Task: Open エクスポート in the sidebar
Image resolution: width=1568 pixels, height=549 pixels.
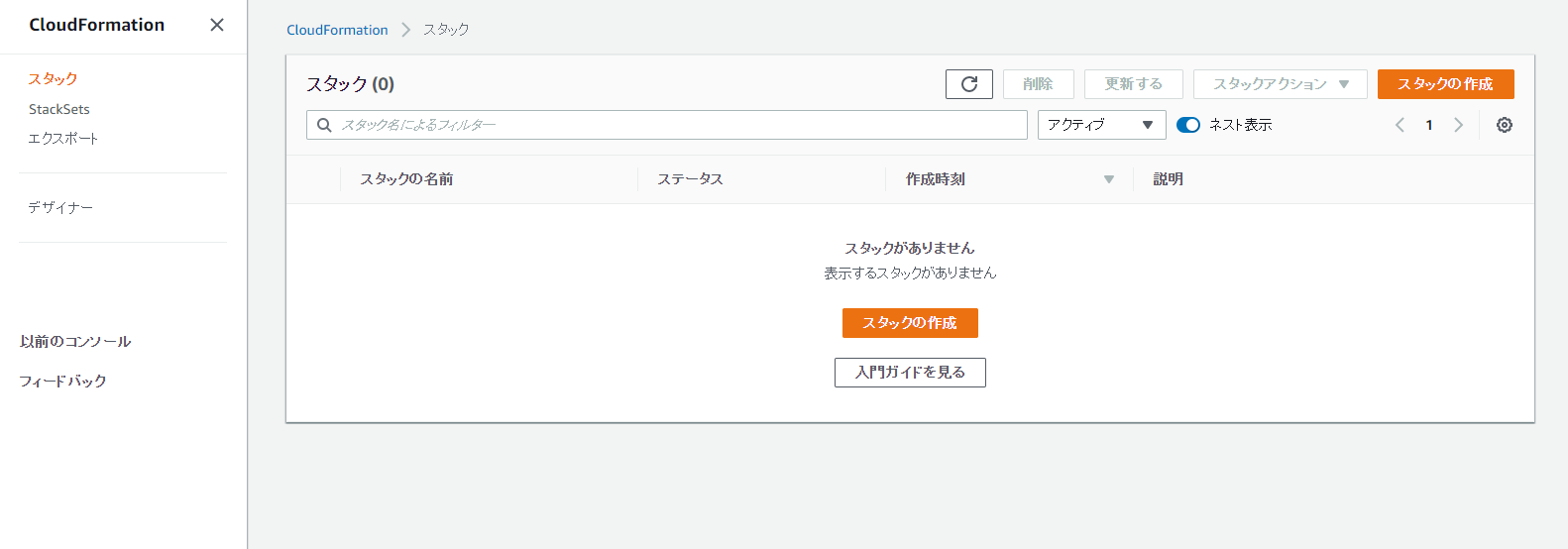Action: [63, 139]
